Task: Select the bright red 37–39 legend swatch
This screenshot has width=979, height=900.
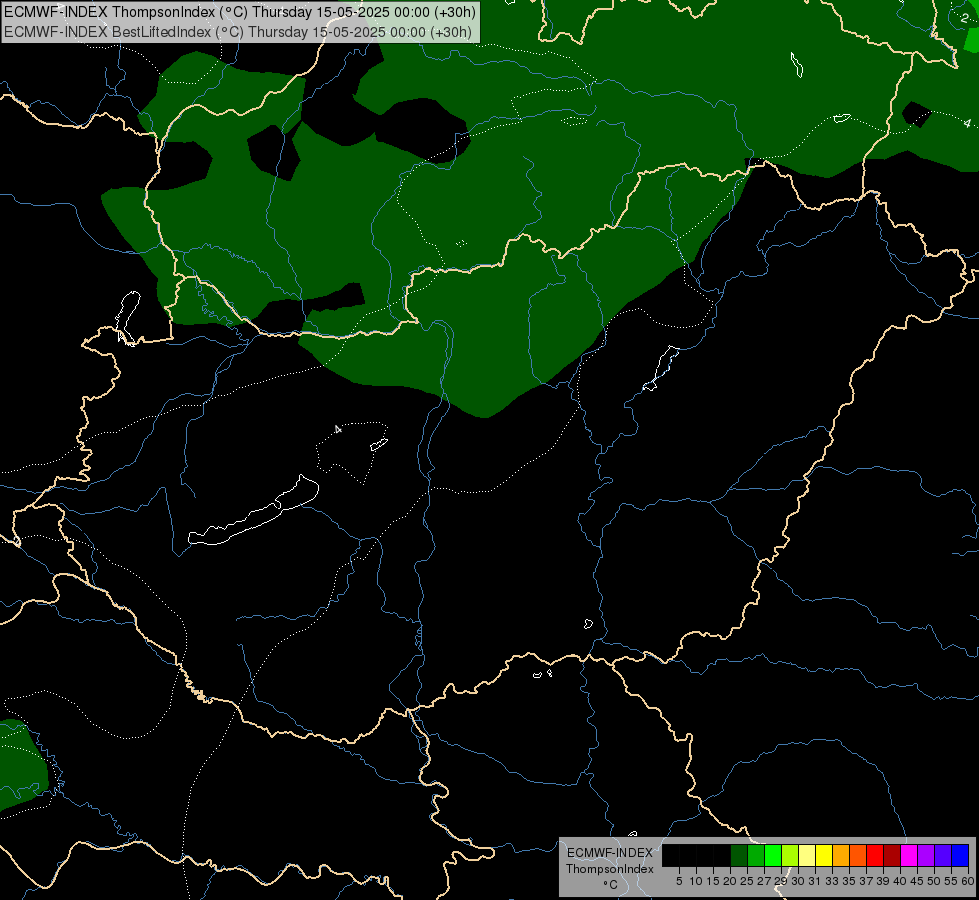Action: tap(875, 855)
